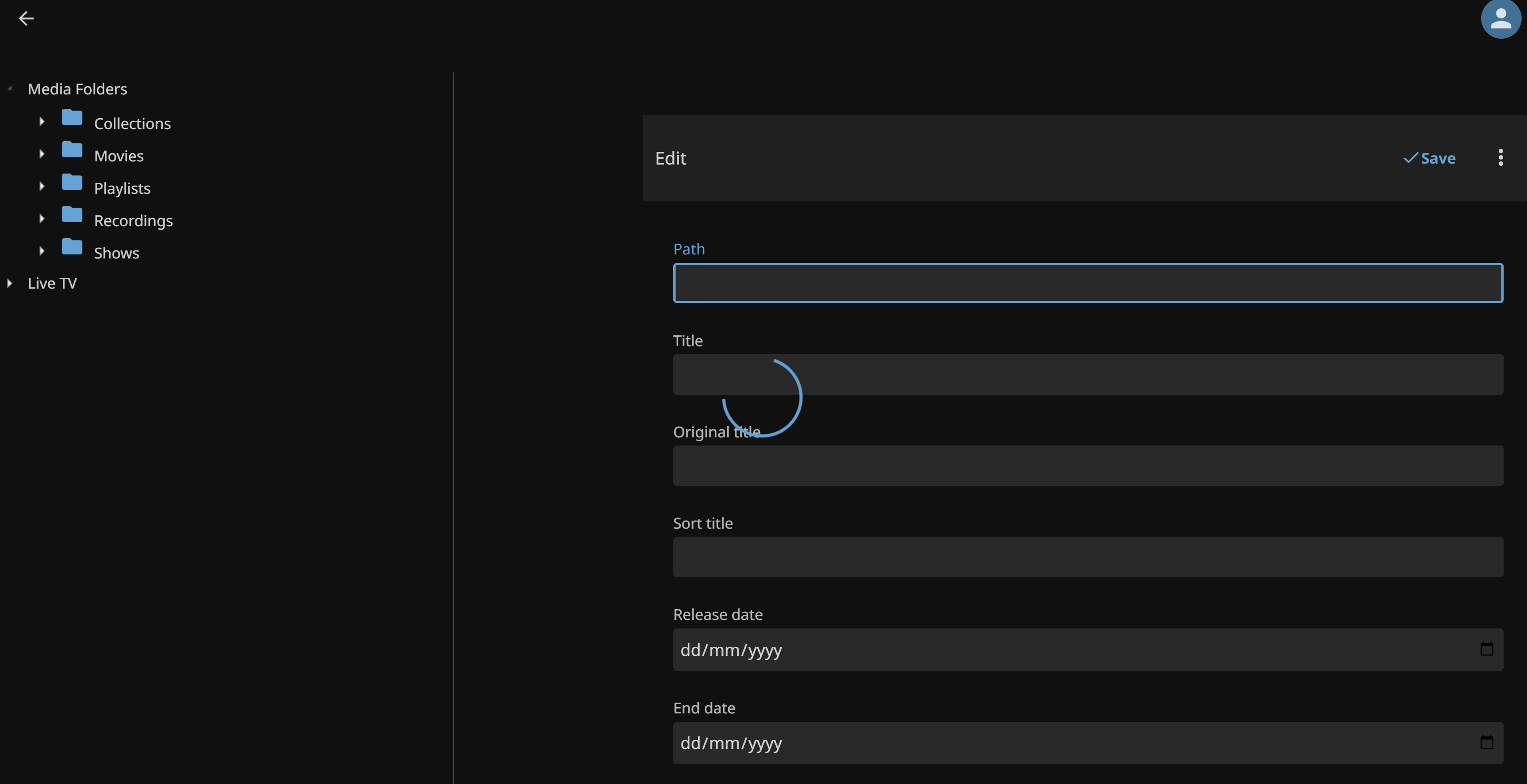1527x784 pixels.
Task: Open Release date calendar picker
Action: (x=1486, y=650)
